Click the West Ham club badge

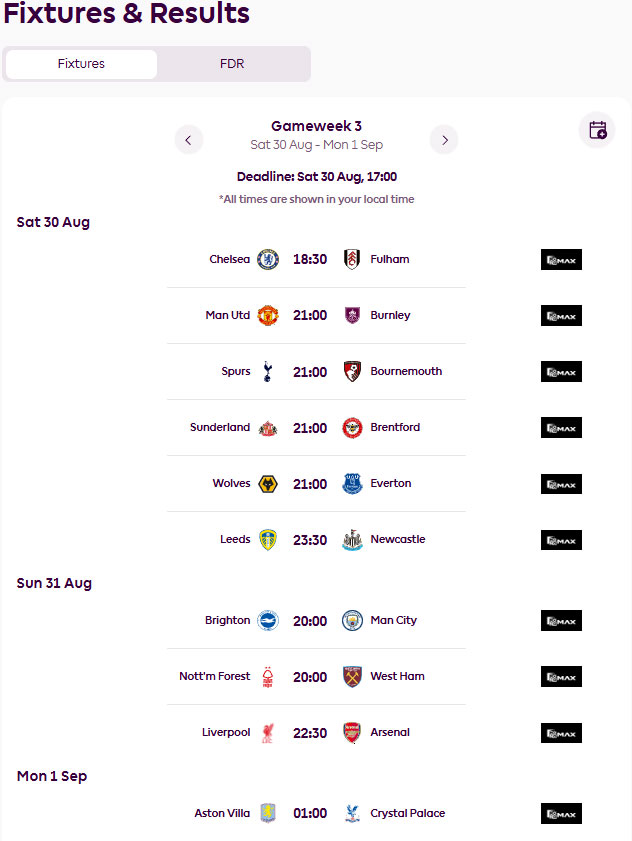pyautogui.click(x=352, y=676)
